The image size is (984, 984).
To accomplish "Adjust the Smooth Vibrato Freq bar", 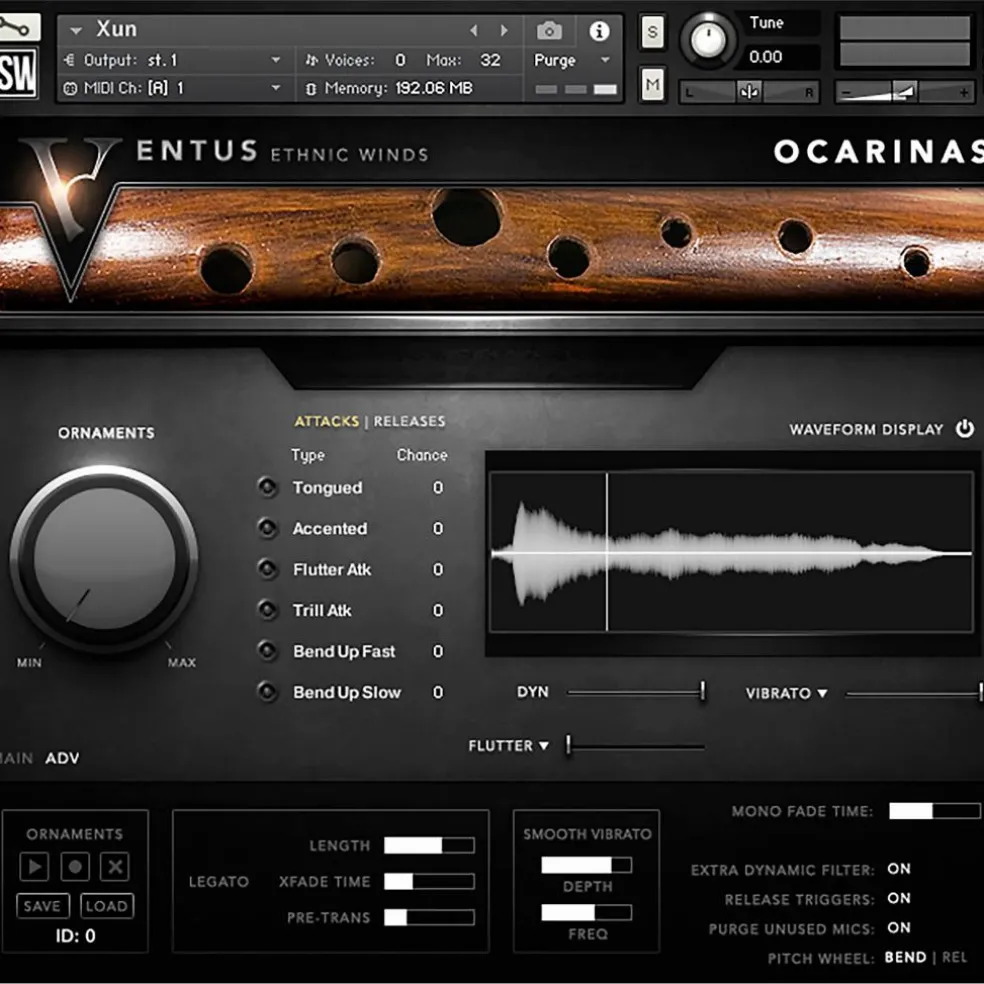I will 587,912.
